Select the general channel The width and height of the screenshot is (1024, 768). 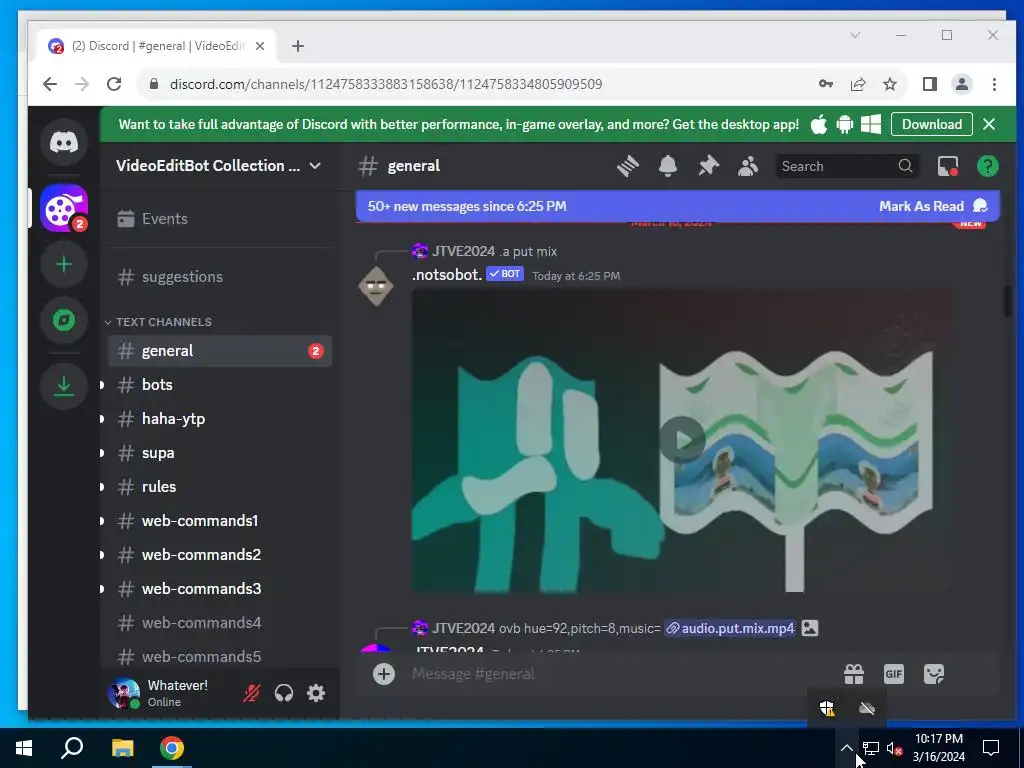point(219,351)
